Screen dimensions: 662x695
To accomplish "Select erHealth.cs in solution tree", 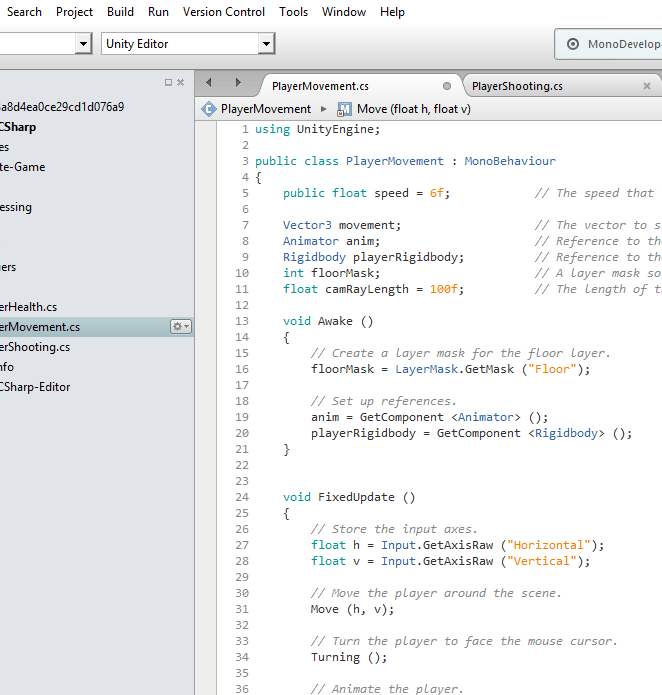I will point(28,307).
